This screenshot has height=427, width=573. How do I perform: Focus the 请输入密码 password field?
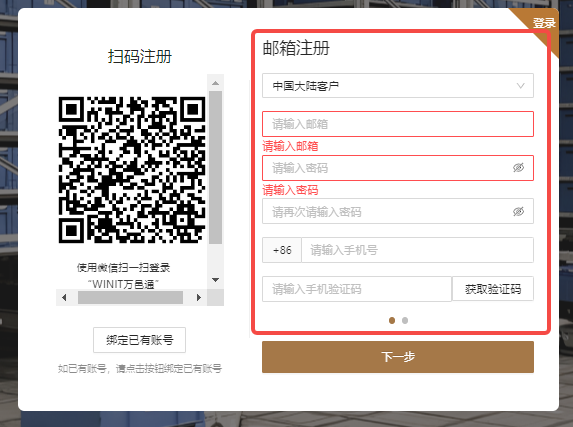pyautogui.click(x=398, y=168)
